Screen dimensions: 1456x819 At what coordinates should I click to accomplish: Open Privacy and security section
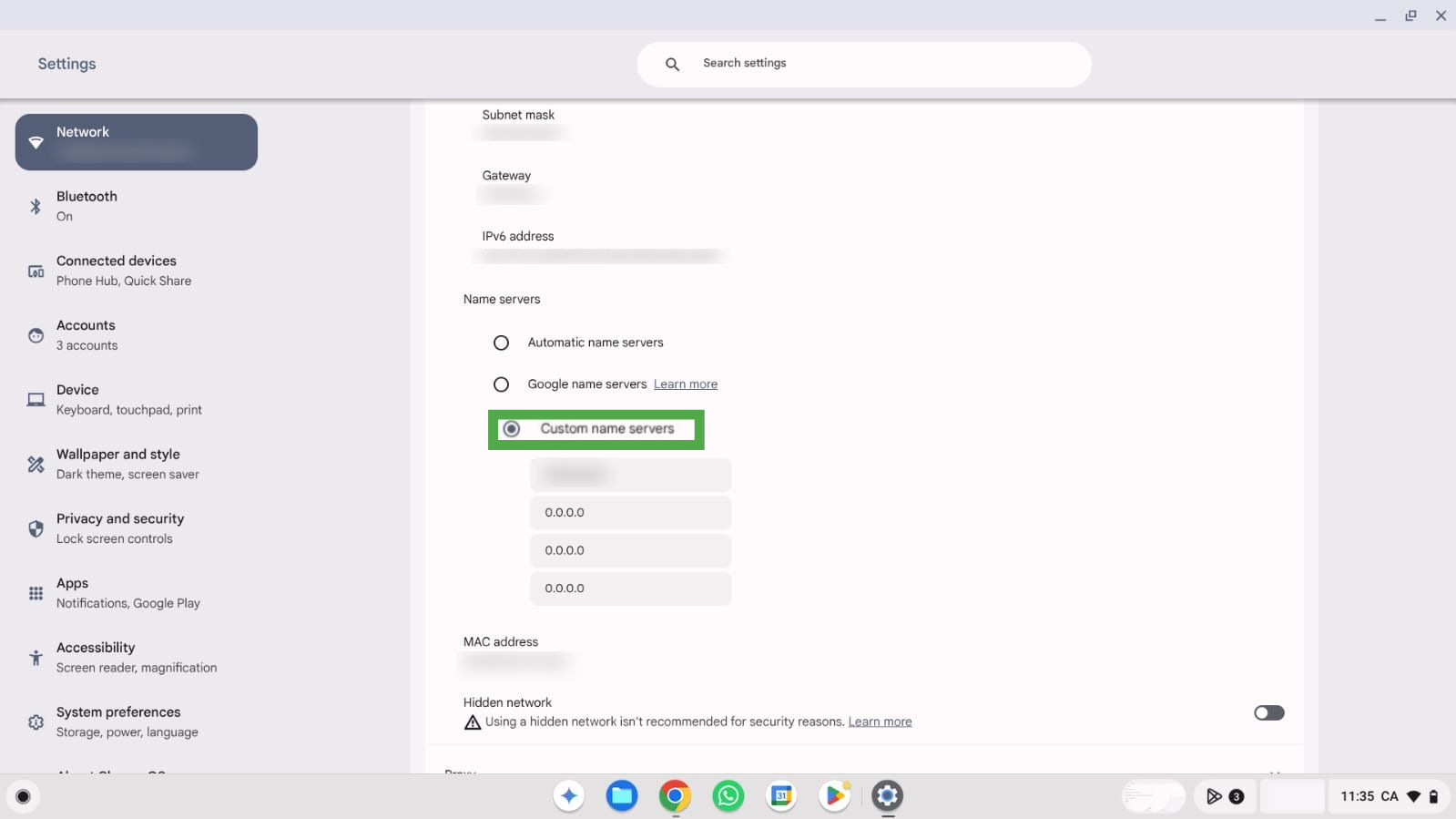137,528
